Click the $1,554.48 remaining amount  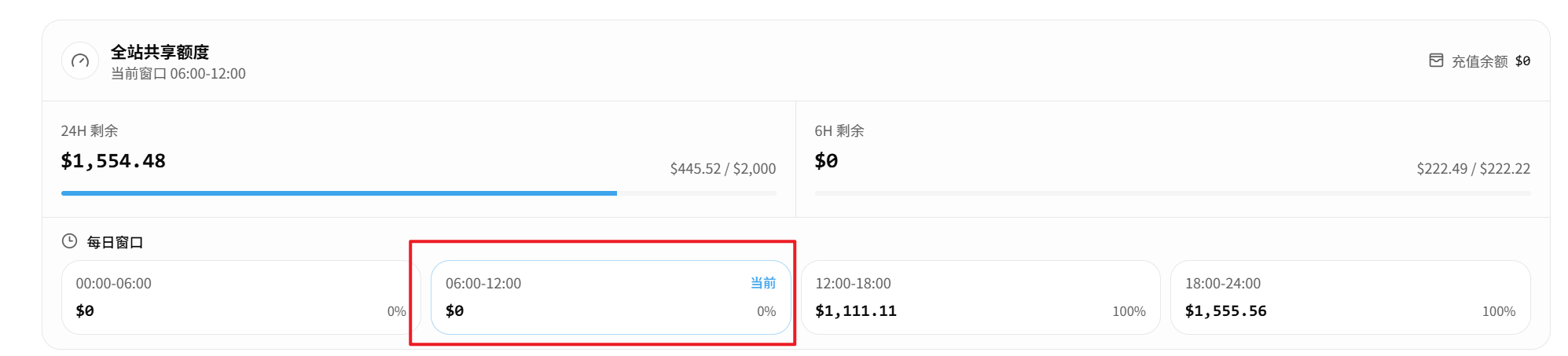tap(113, 161)
